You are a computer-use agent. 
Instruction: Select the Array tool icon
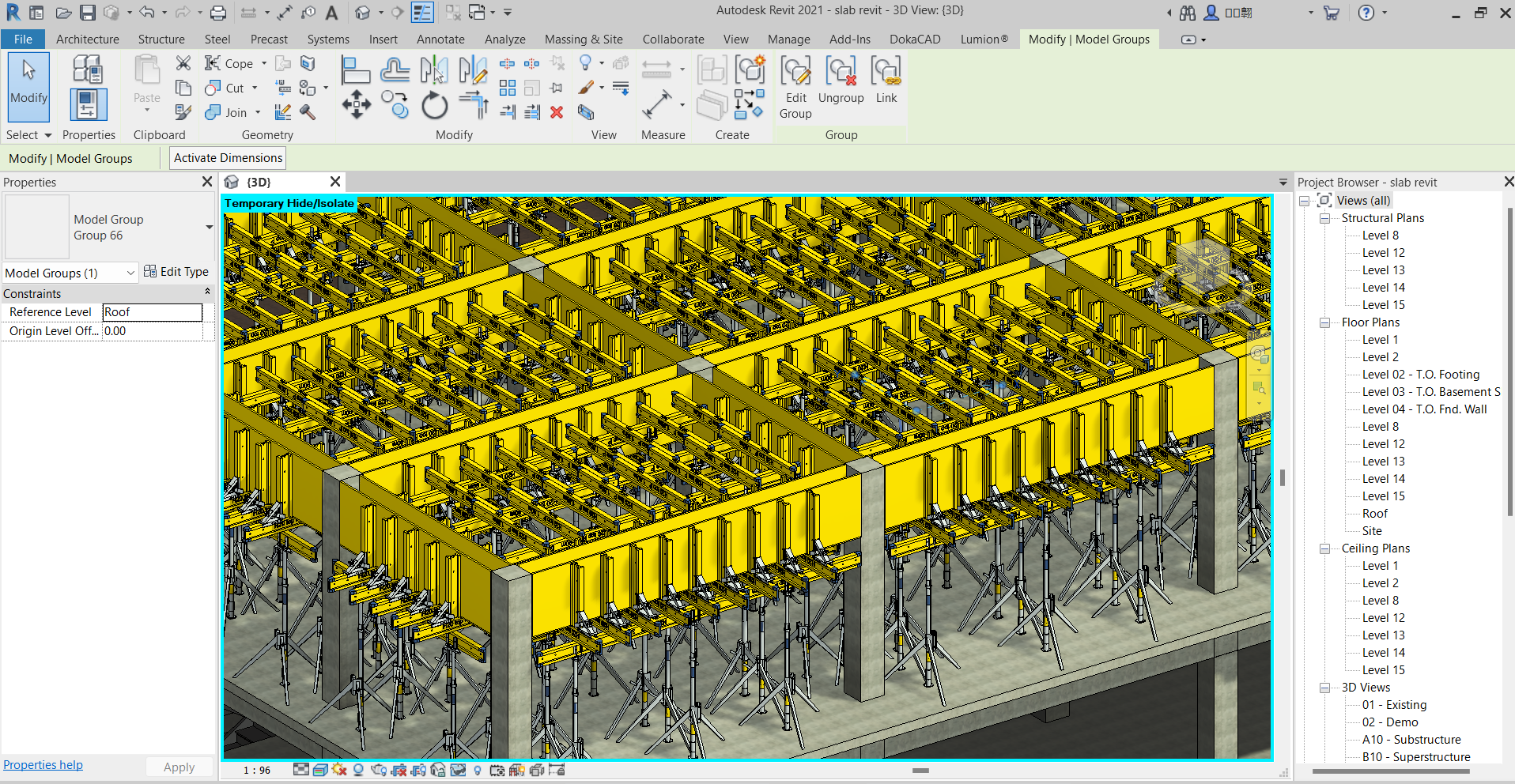[508, 88]
